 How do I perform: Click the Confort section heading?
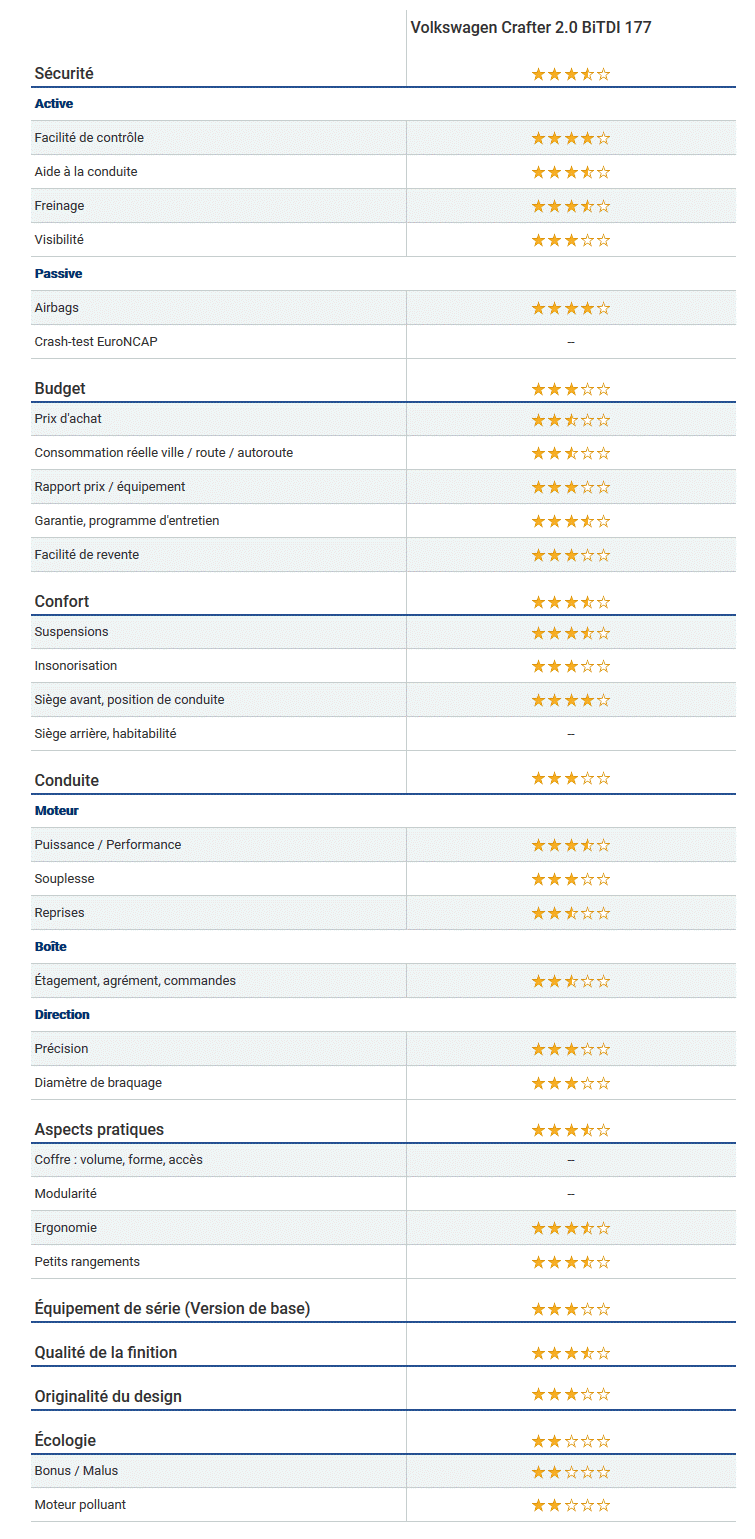[x=62, y=602]
